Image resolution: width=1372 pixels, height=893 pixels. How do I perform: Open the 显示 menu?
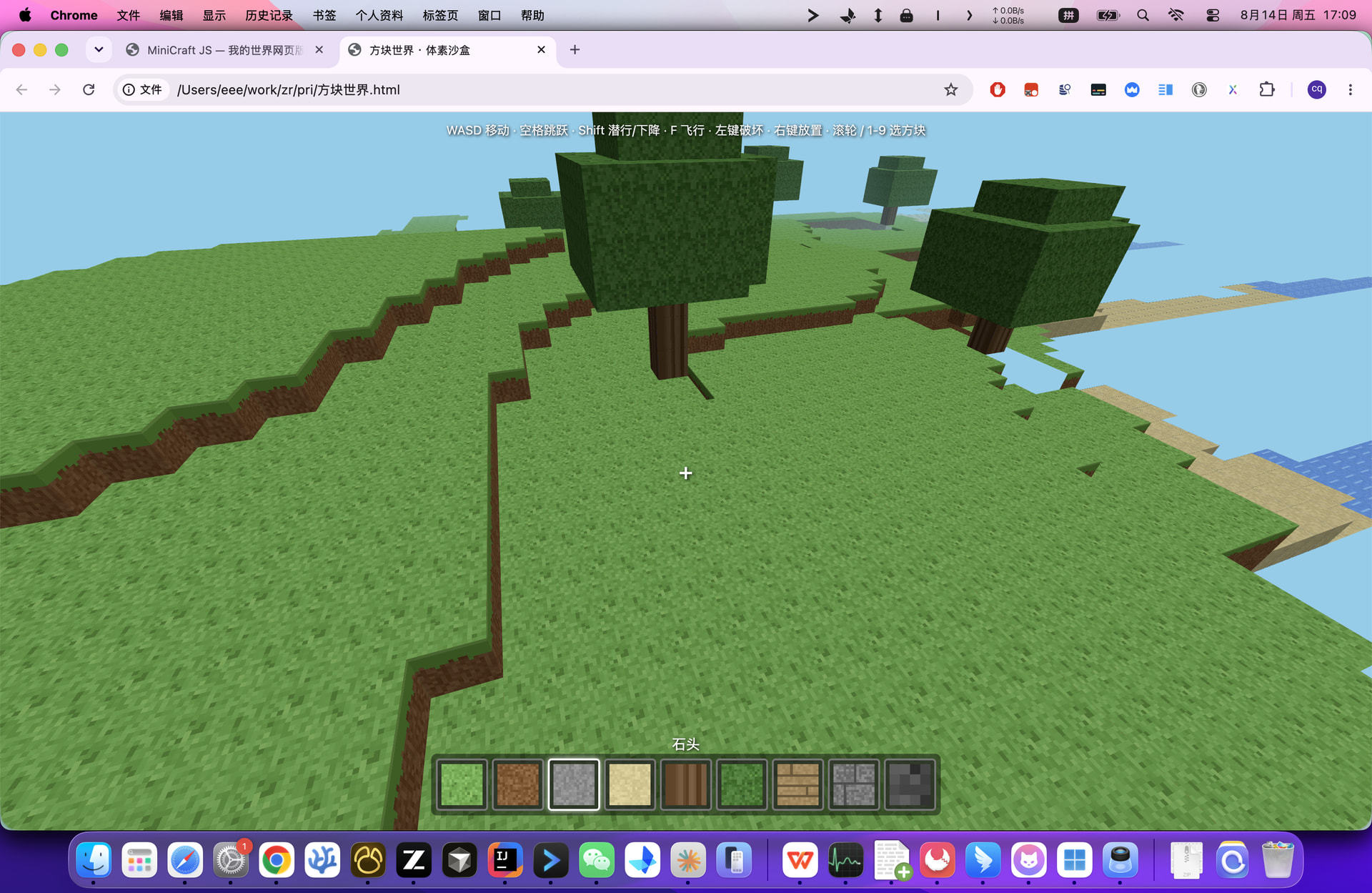214,15
